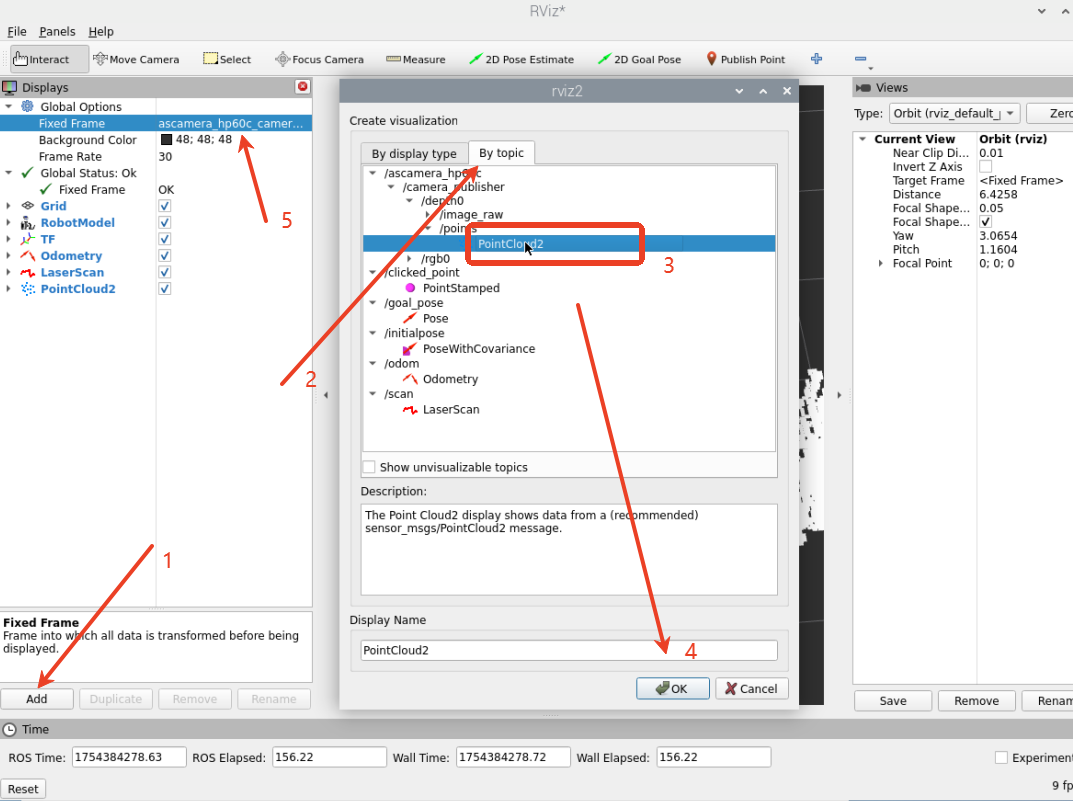Expand the Focal Point property
The width and height of the screenshot is (1073, 801).
point(881,264)
